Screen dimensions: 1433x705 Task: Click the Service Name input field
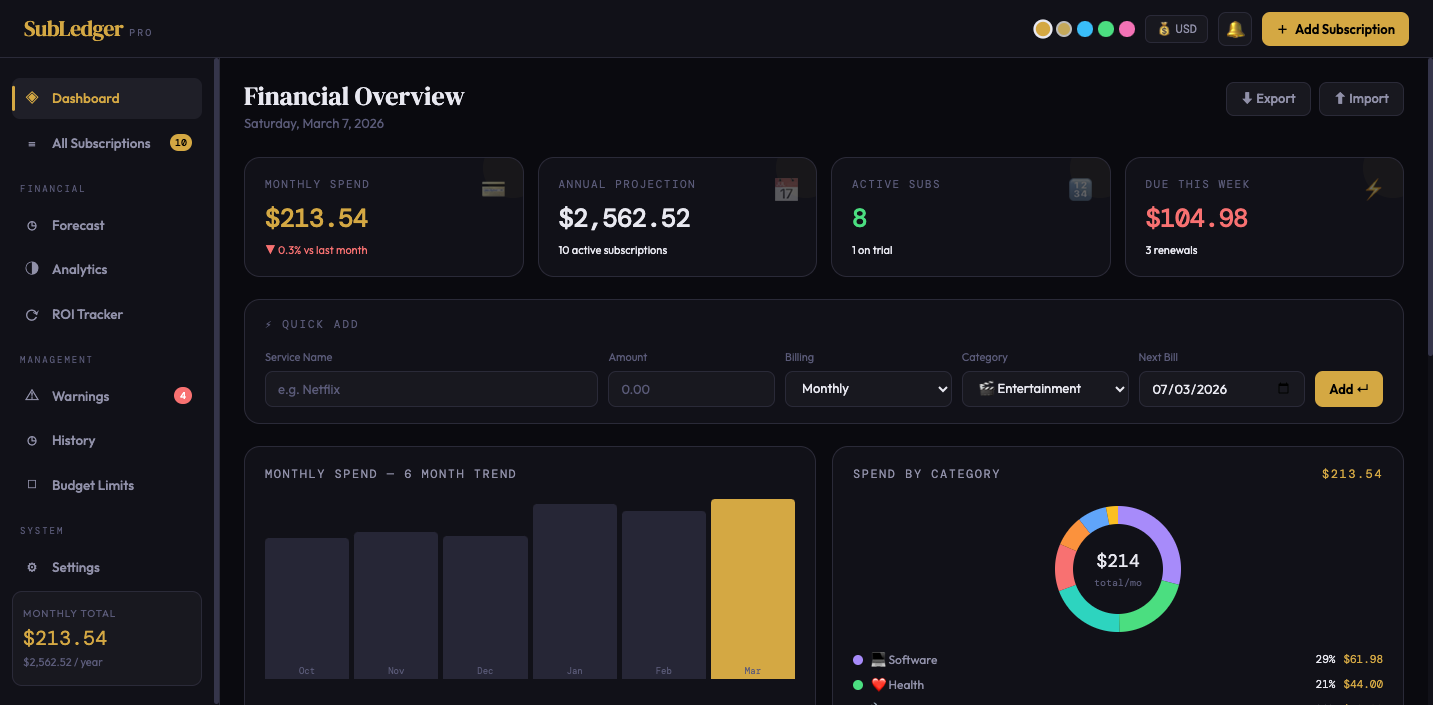click(431, 389)
